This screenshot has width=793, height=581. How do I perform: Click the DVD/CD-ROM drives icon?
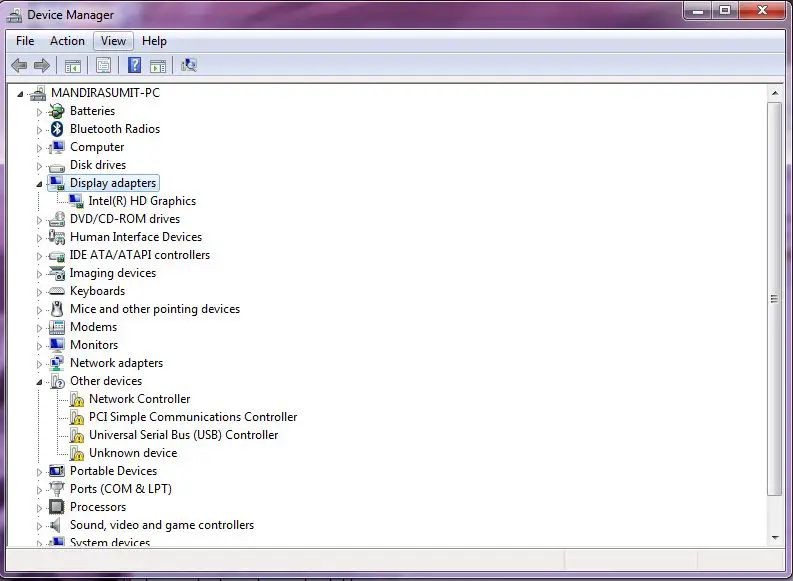(57, 219)
